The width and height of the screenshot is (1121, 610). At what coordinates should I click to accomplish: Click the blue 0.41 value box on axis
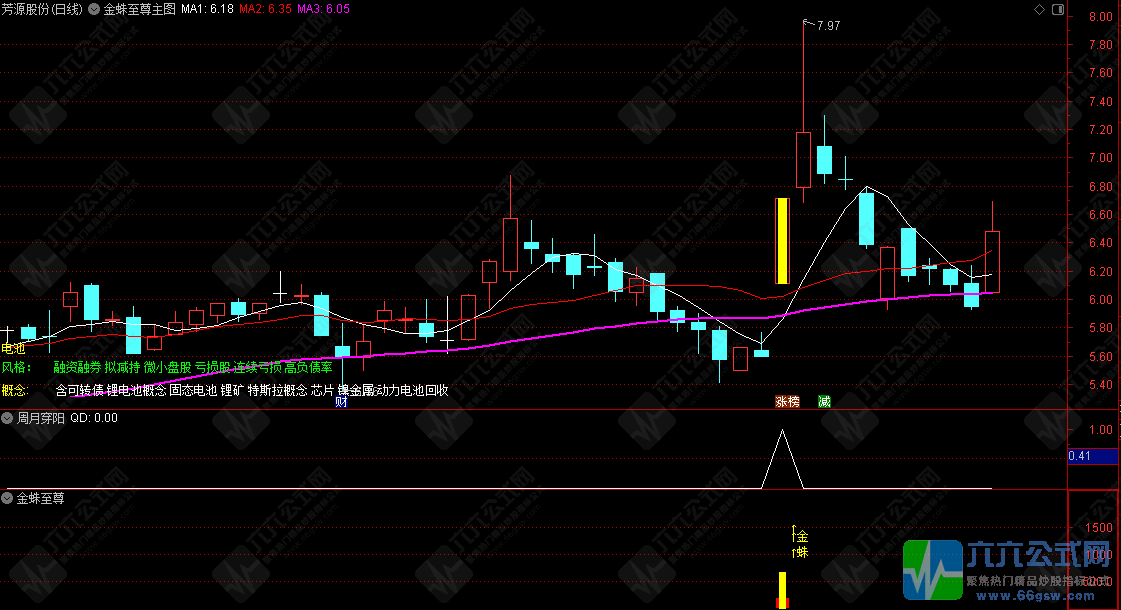[x=1092, y=456]
